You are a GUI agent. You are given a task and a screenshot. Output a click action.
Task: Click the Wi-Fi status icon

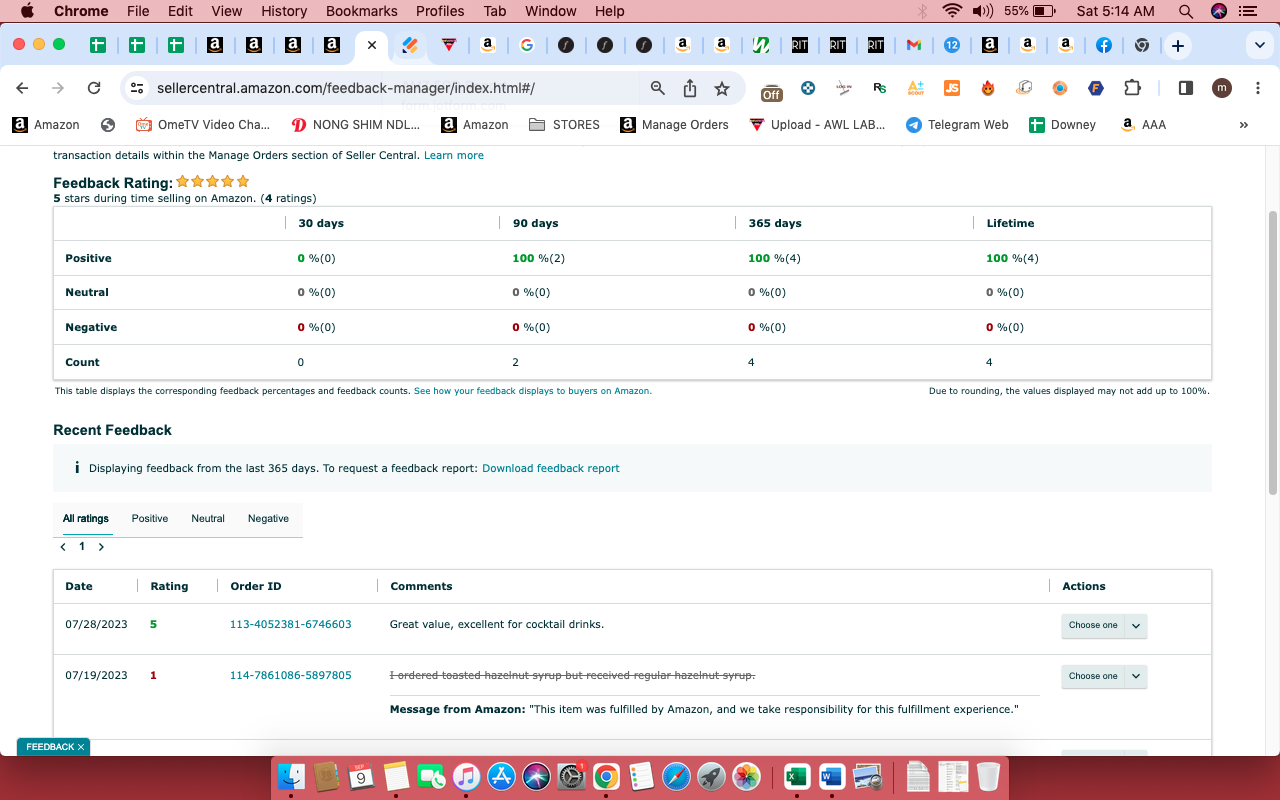point(952,11)
